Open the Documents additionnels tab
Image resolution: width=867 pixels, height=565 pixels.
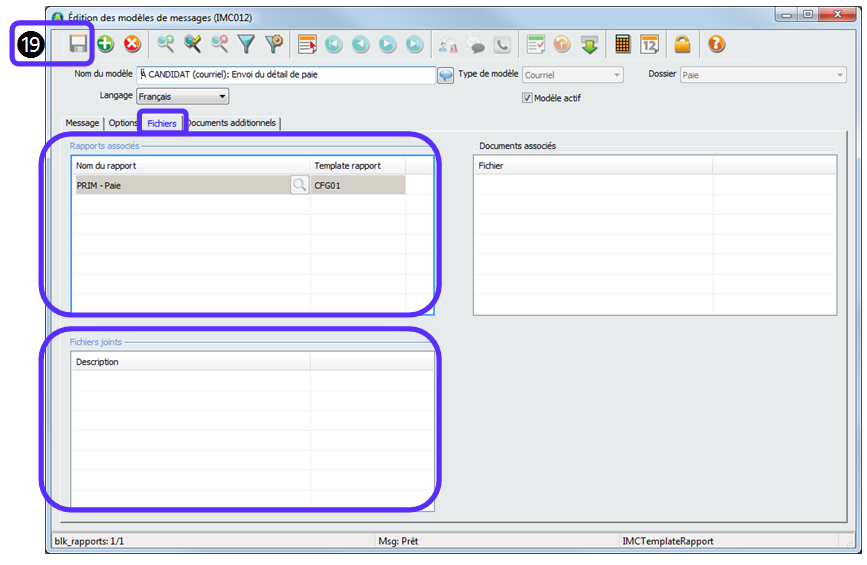[x=231, y=123]
